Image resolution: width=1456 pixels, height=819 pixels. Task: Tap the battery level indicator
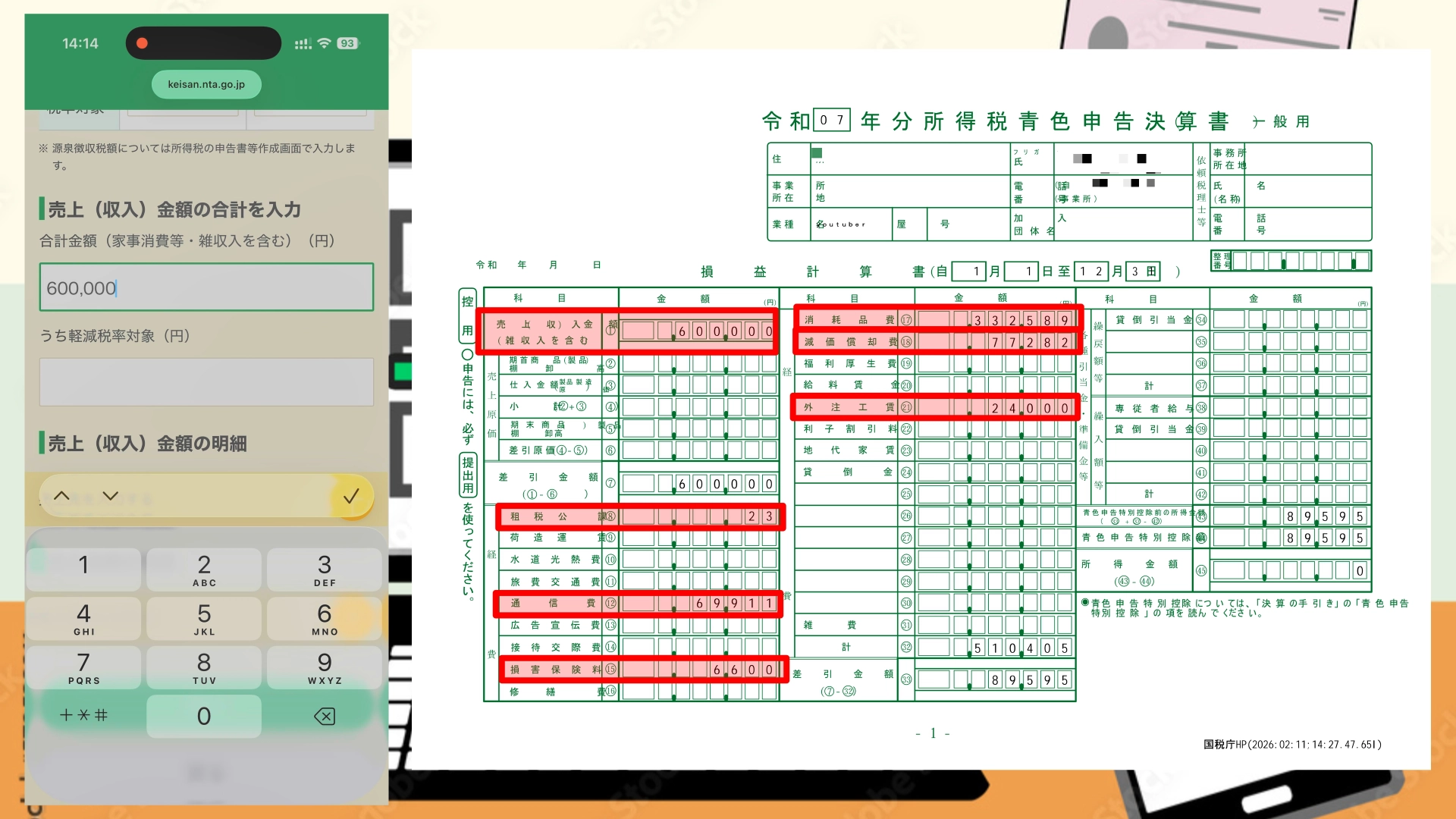coord(347,43)
